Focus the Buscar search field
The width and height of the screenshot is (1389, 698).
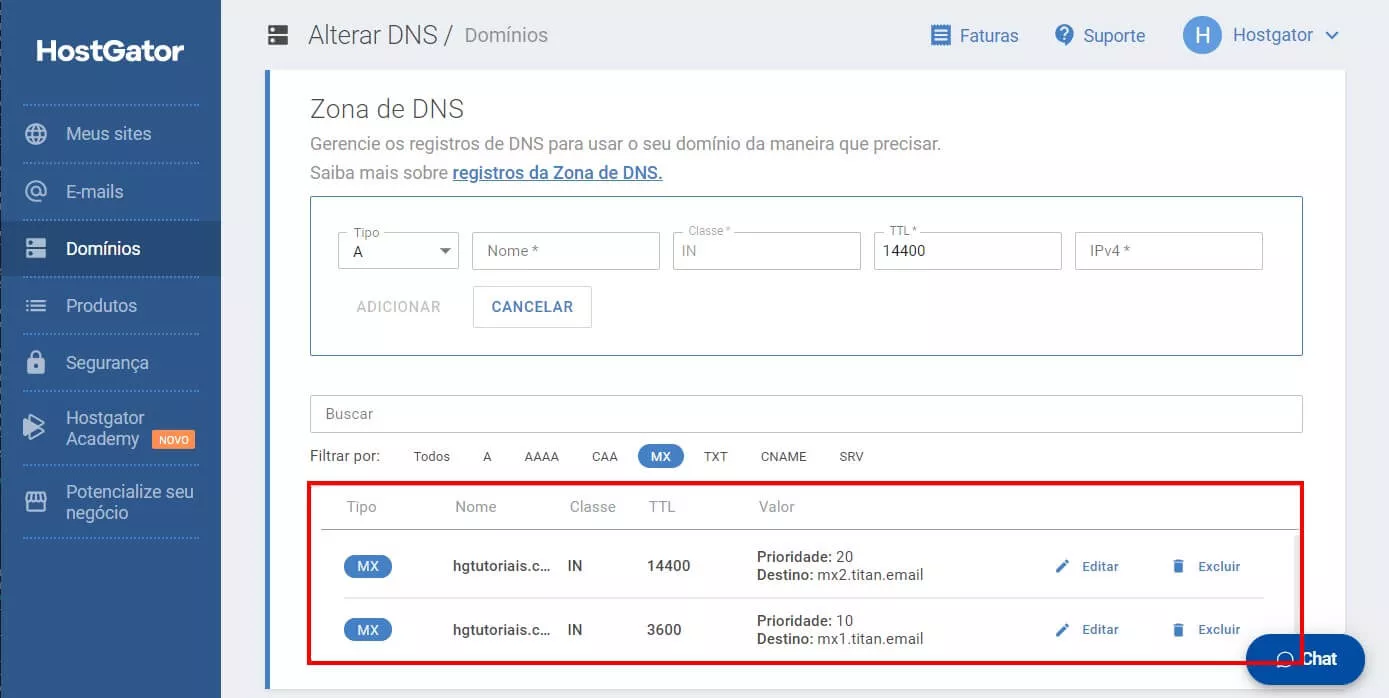pyautogui.click(x=806, y=414)
